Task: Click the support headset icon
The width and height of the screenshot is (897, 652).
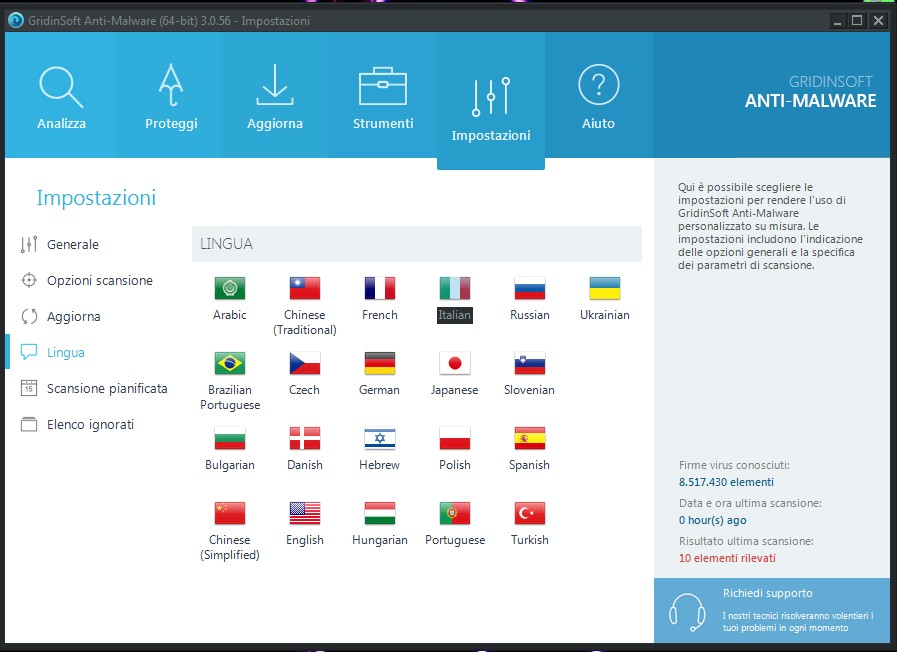Action: [x=686, y=612]
